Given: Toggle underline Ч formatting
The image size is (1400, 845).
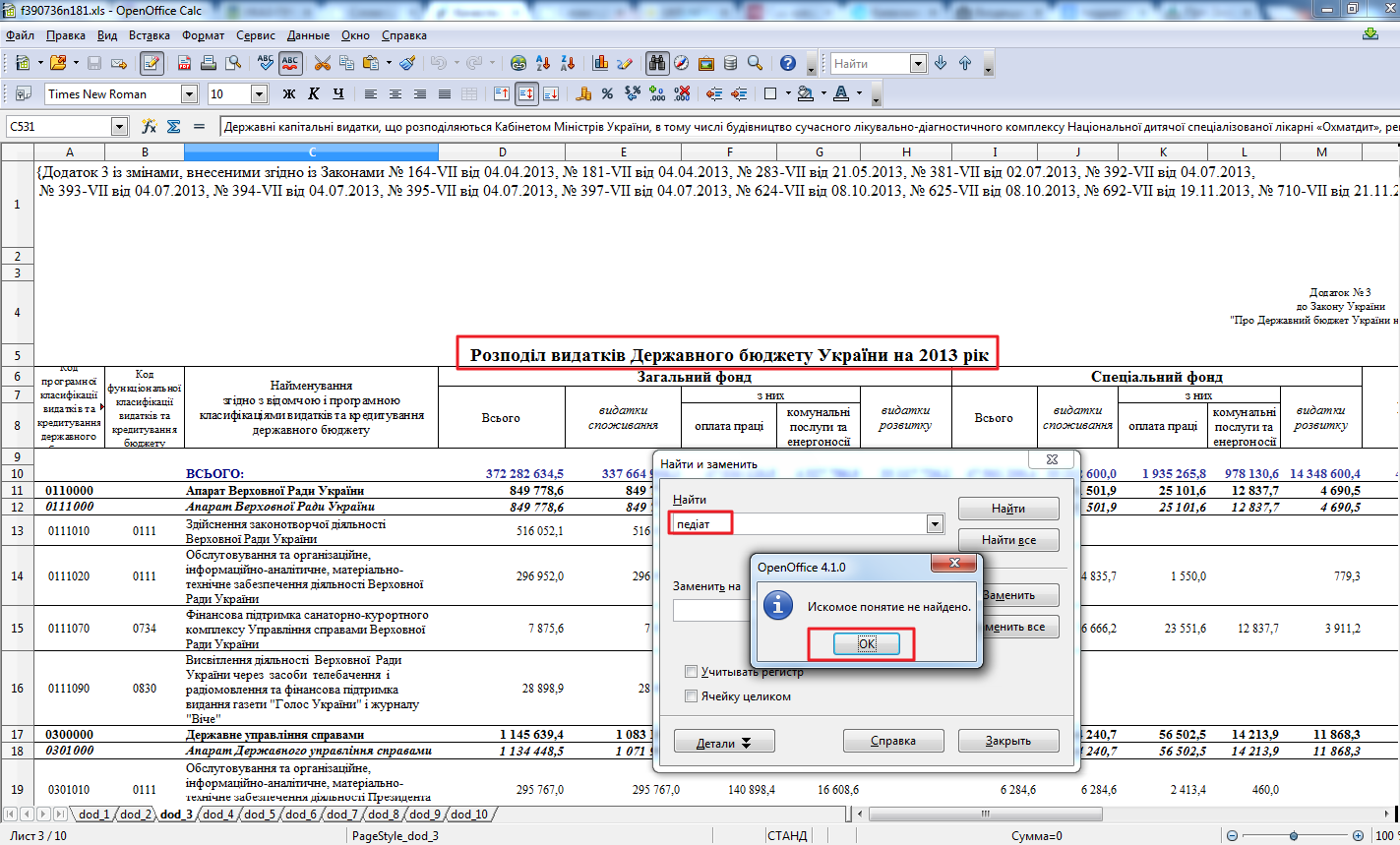Looking at the screenshot, I should click(338, 93).
